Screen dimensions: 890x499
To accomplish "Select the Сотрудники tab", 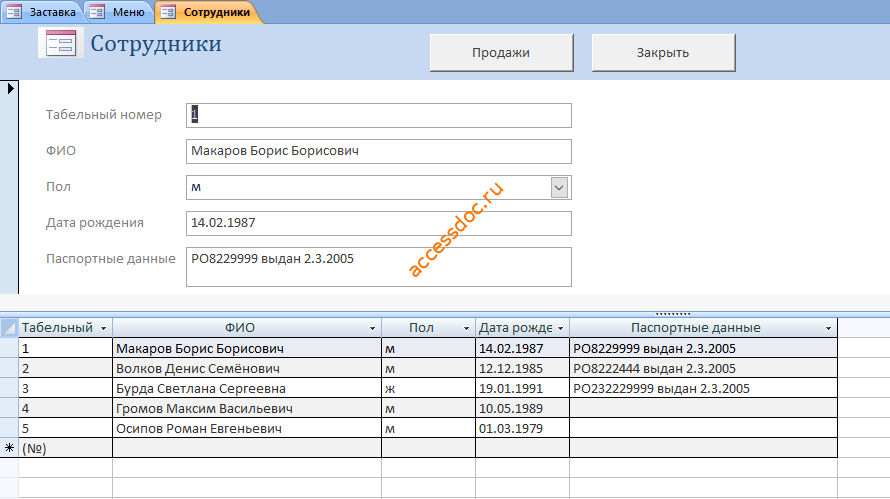I will coord(207,12).
